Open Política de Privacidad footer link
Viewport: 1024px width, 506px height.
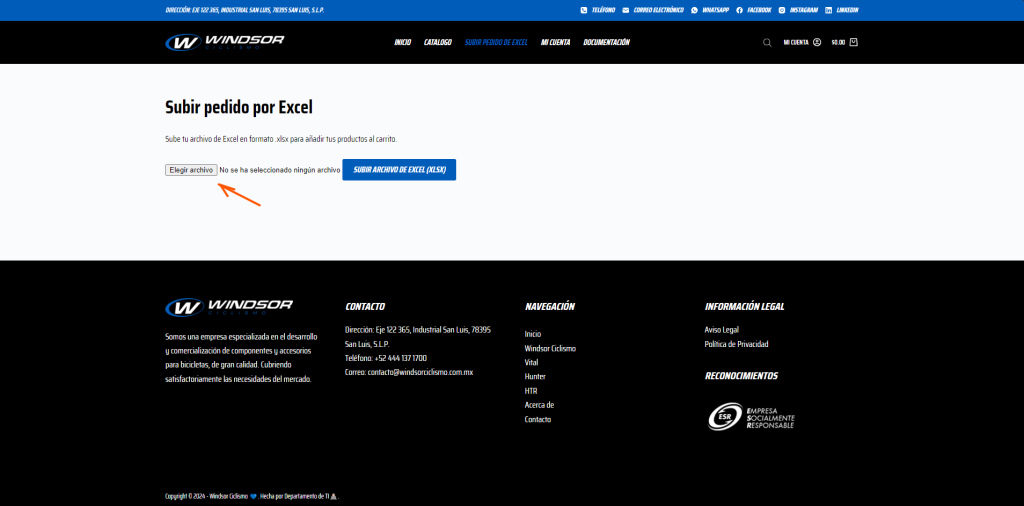736,344
